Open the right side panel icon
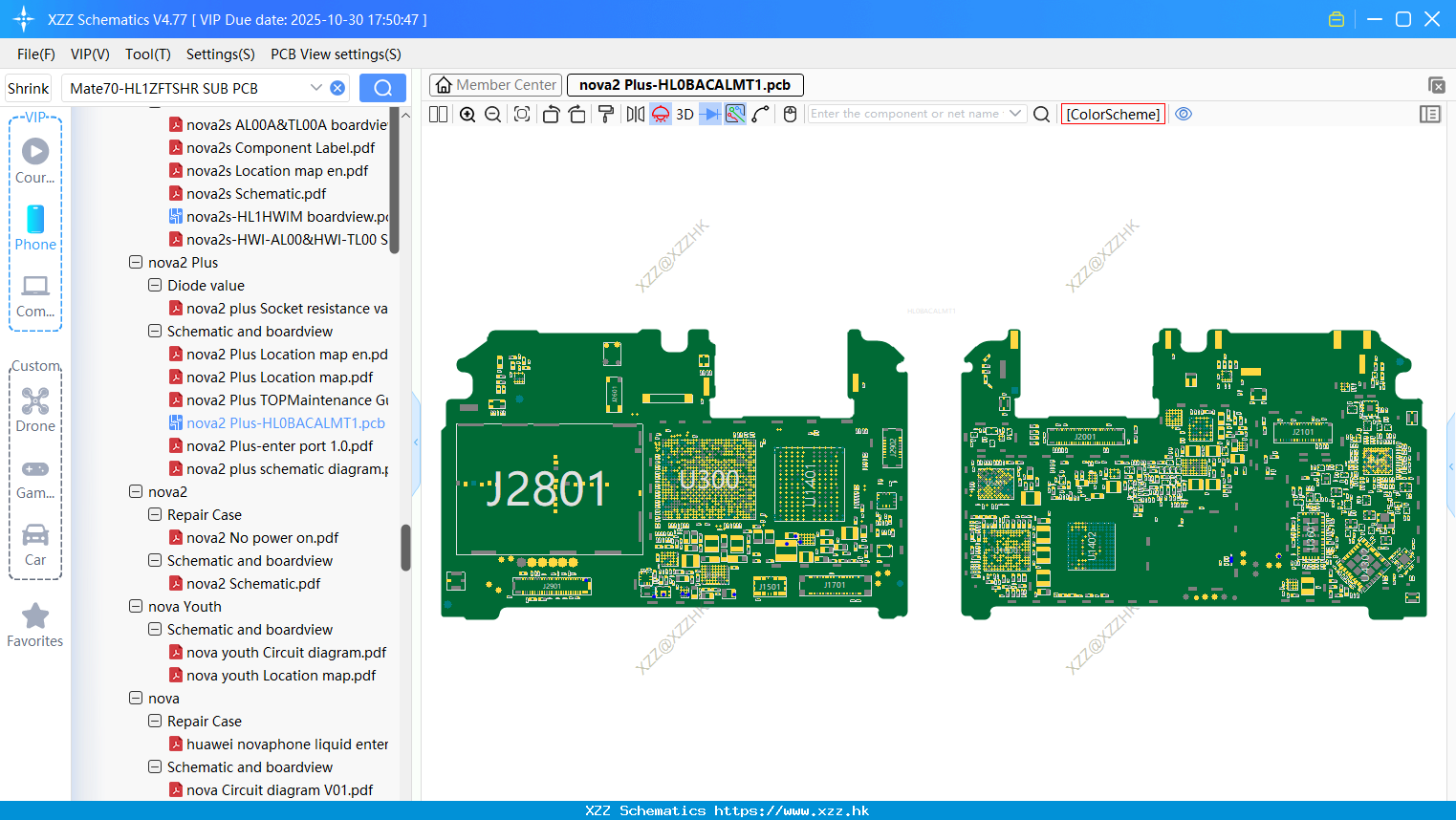 tap(1430, 114)
